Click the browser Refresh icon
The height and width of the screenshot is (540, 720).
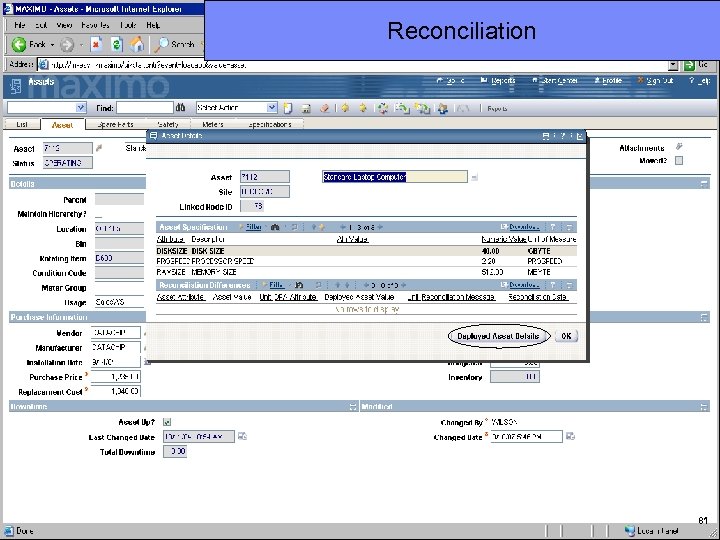tap(116, 45)
